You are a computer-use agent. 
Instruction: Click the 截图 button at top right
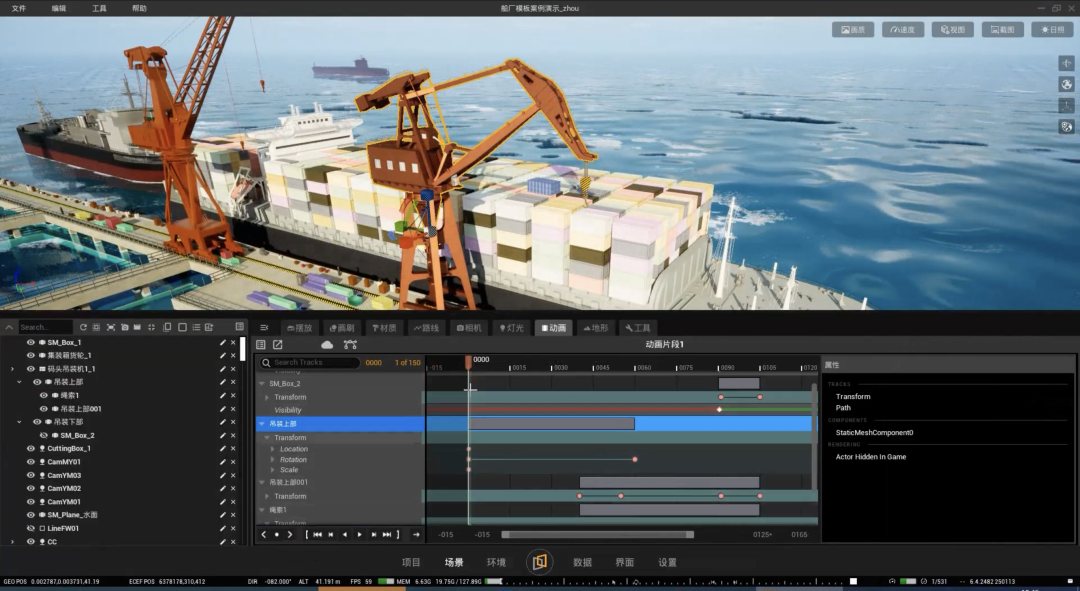(1002, 30)
